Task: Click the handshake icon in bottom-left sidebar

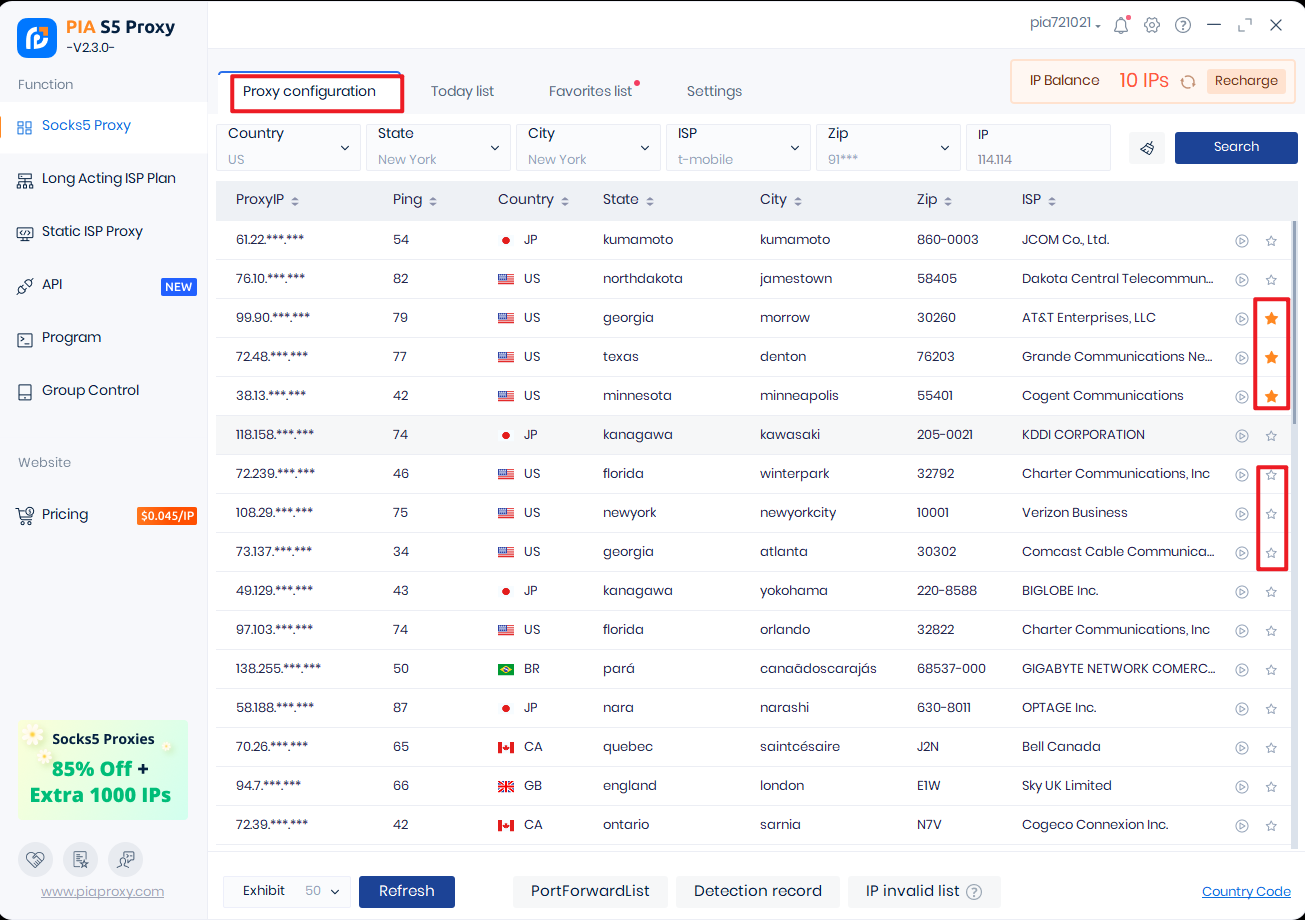Action: [35, 859]
